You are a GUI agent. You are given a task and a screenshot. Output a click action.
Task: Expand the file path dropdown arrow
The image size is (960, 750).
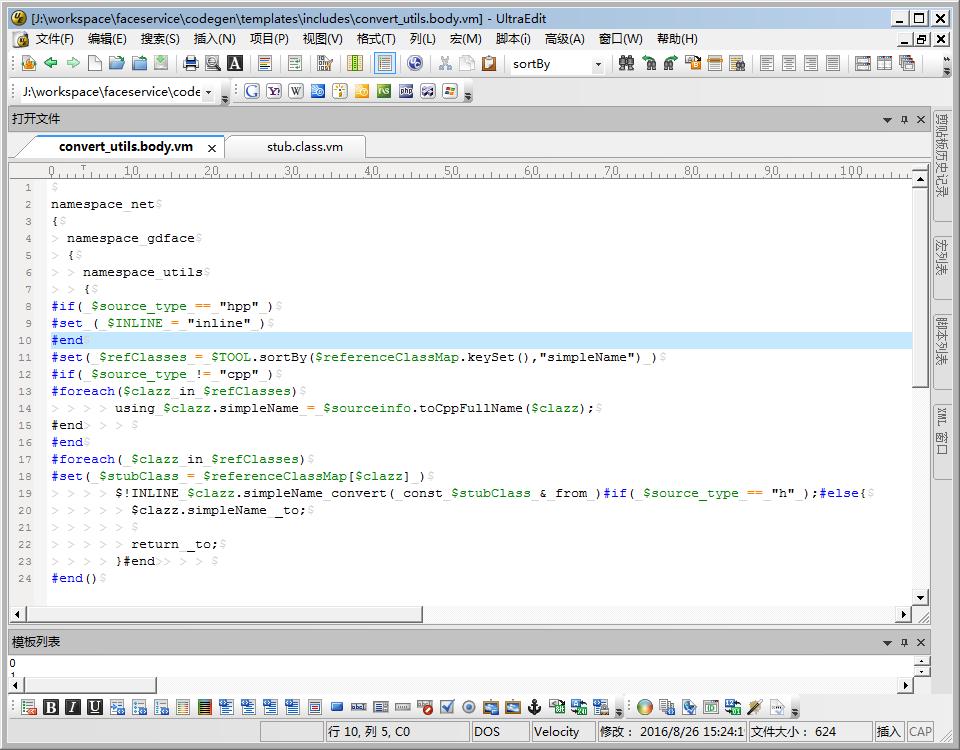pos(209,92)
